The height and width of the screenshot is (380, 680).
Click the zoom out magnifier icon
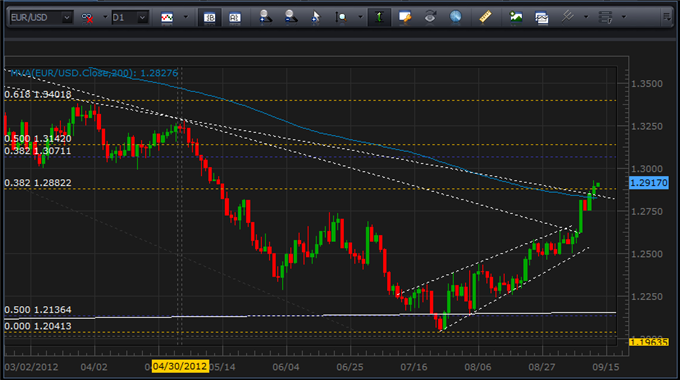coord(291,17)
